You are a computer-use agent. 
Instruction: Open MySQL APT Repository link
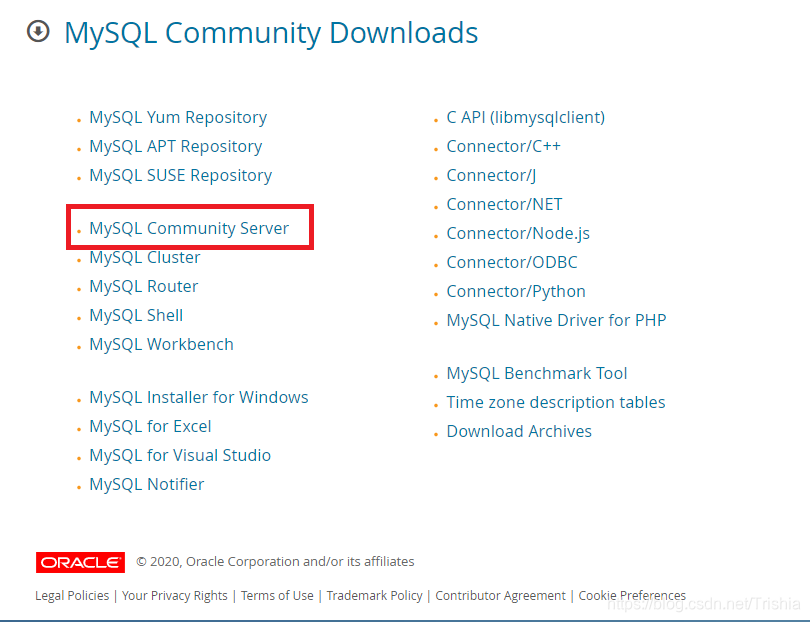[x=176, y=146]
